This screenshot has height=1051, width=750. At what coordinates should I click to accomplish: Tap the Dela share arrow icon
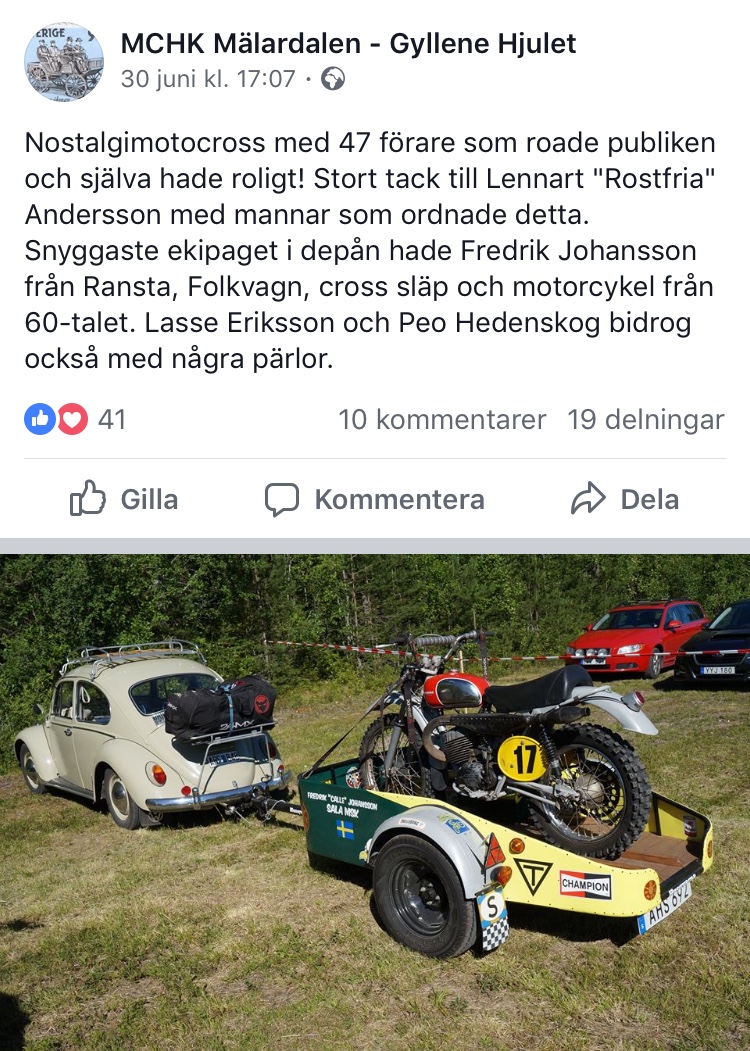coord(588,498)
